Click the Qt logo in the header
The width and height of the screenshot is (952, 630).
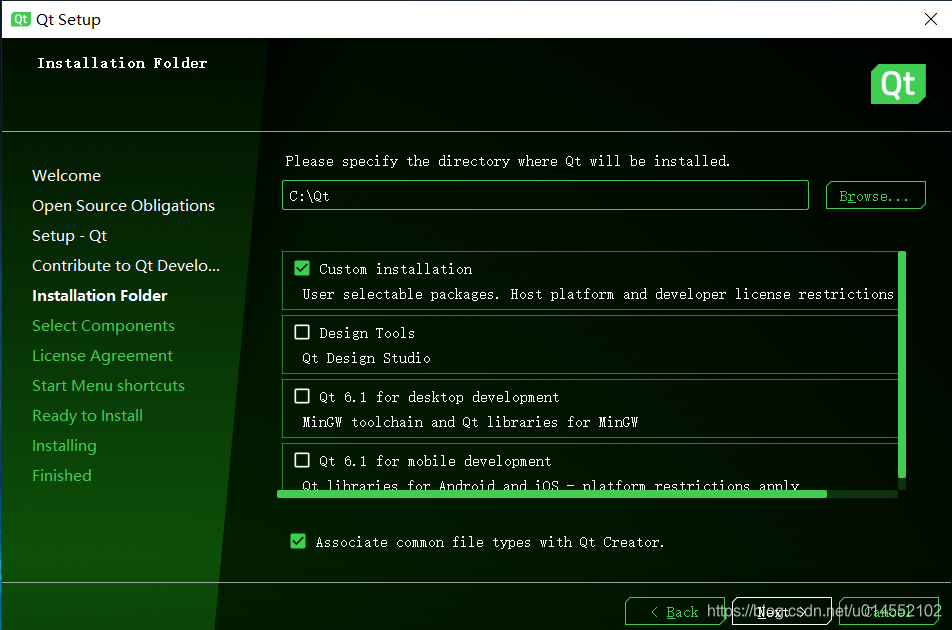point(898,84)
